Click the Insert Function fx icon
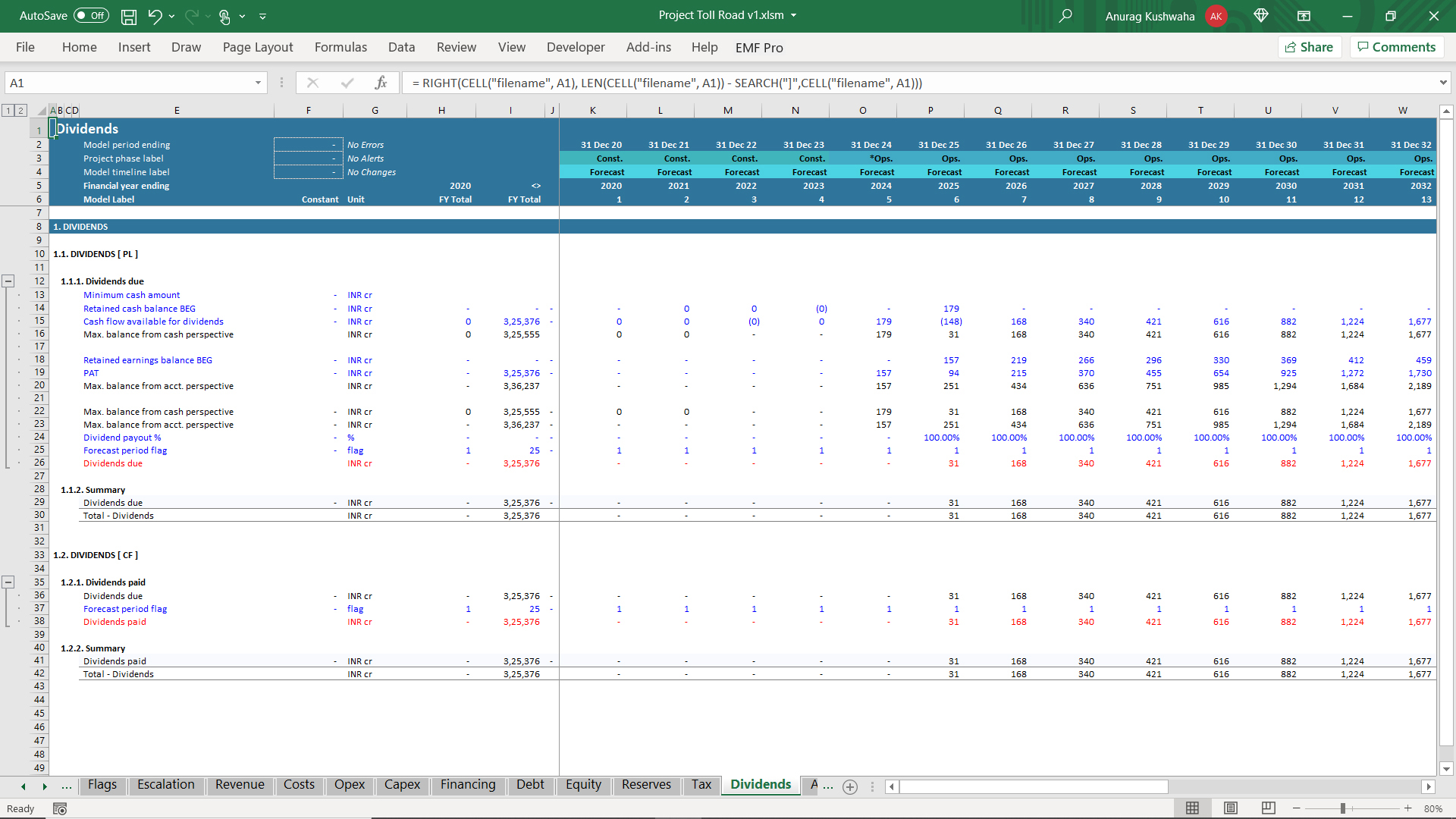The width and height of the screenshot is (1456, 819). coord(381,83)
